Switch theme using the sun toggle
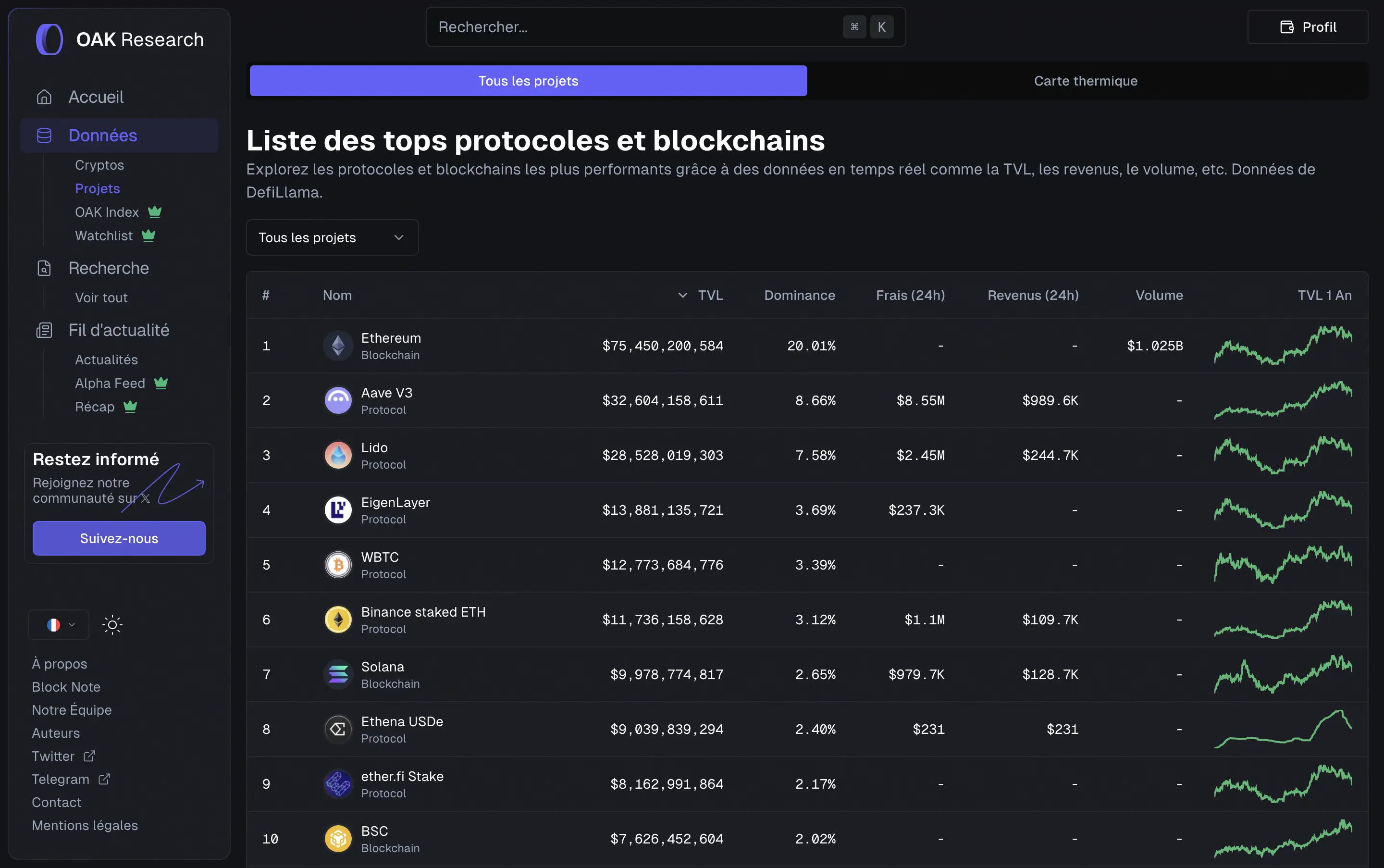Viewport: 1384px width, 868px height. pyautogui.click(x=112, y=624)
